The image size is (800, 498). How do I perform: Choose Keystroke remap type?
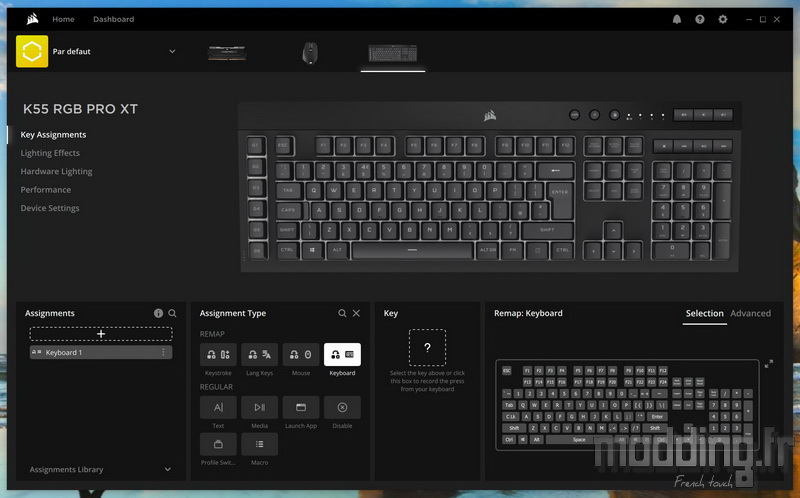pyautogui.click(x=218, y=355)
